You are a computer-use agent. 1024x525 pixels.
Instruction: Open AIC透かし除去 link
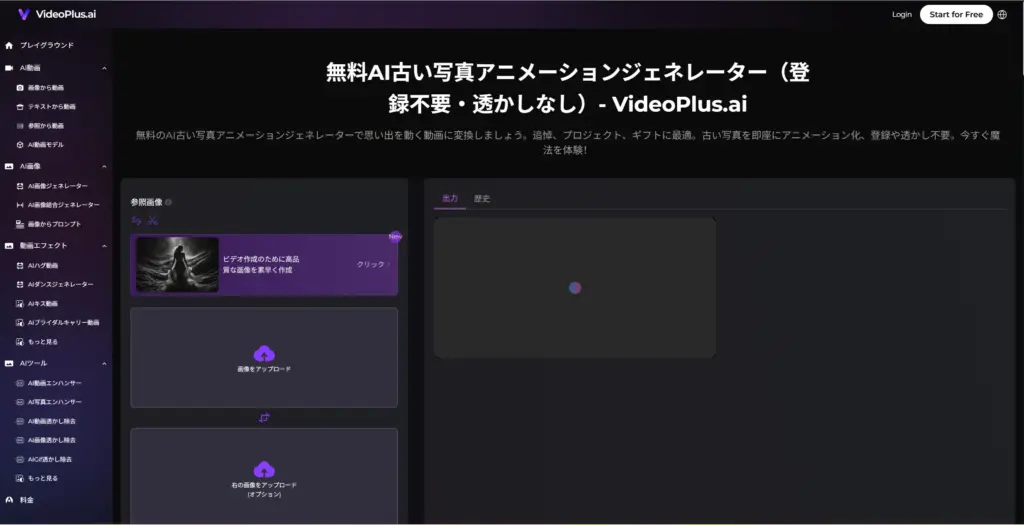tap(50, 459)
